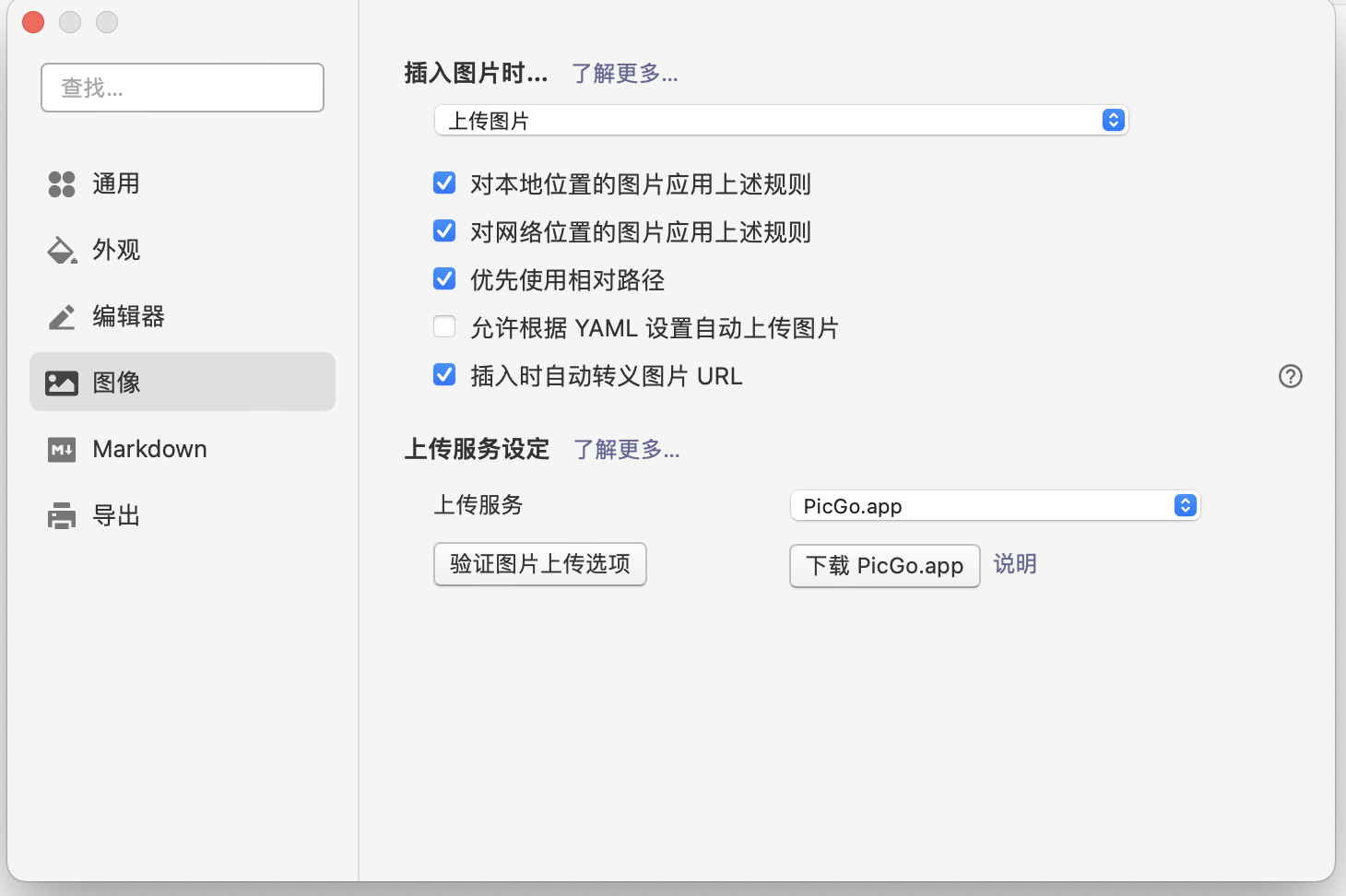Click the 通用 four-dots sidebar icon
Screen dimensions: 1346x896
click(x=62, y=184)
